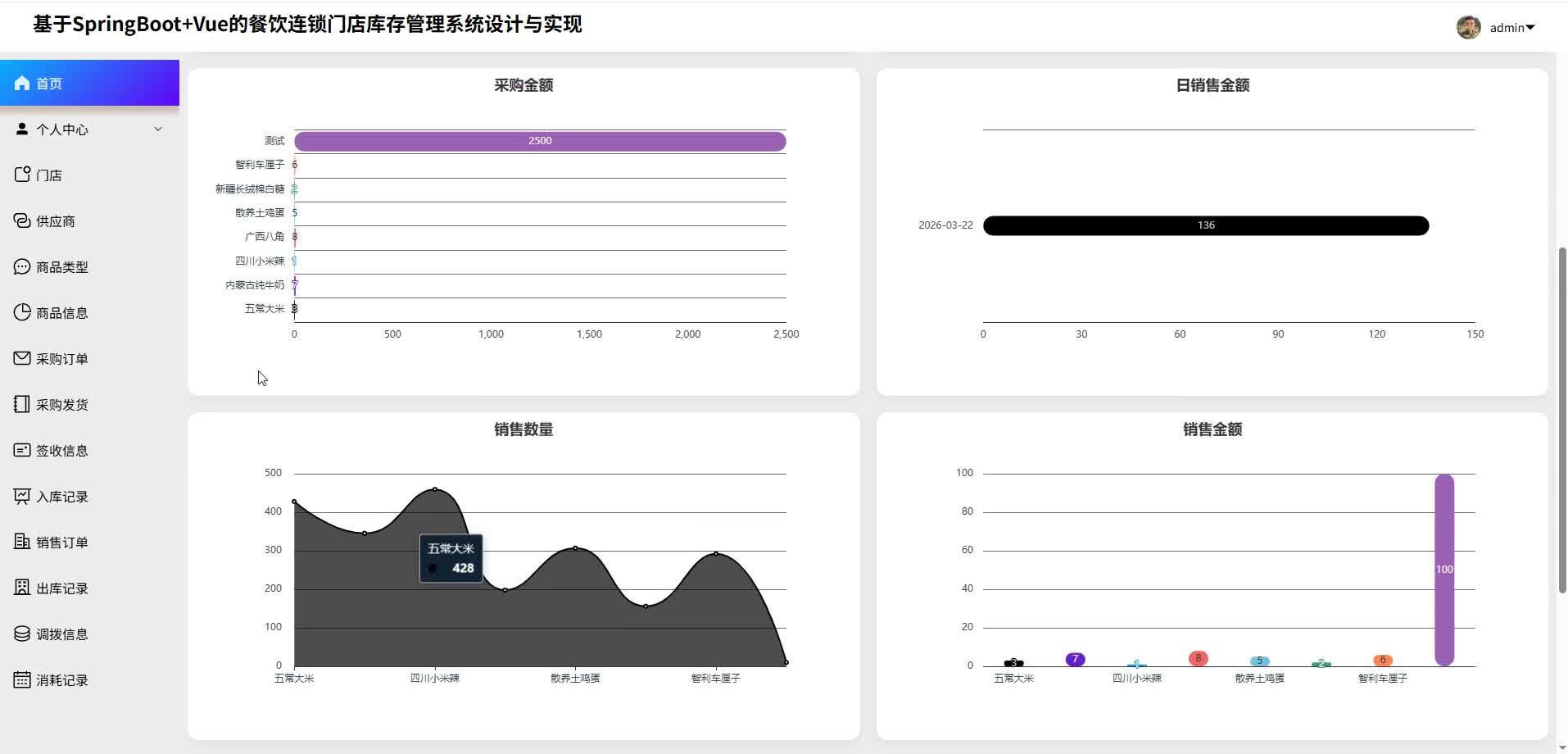1568x754 pixels.
Task: Click the 内蒙古纯牛奶 axis label
Action: click(x=255, y=284)
